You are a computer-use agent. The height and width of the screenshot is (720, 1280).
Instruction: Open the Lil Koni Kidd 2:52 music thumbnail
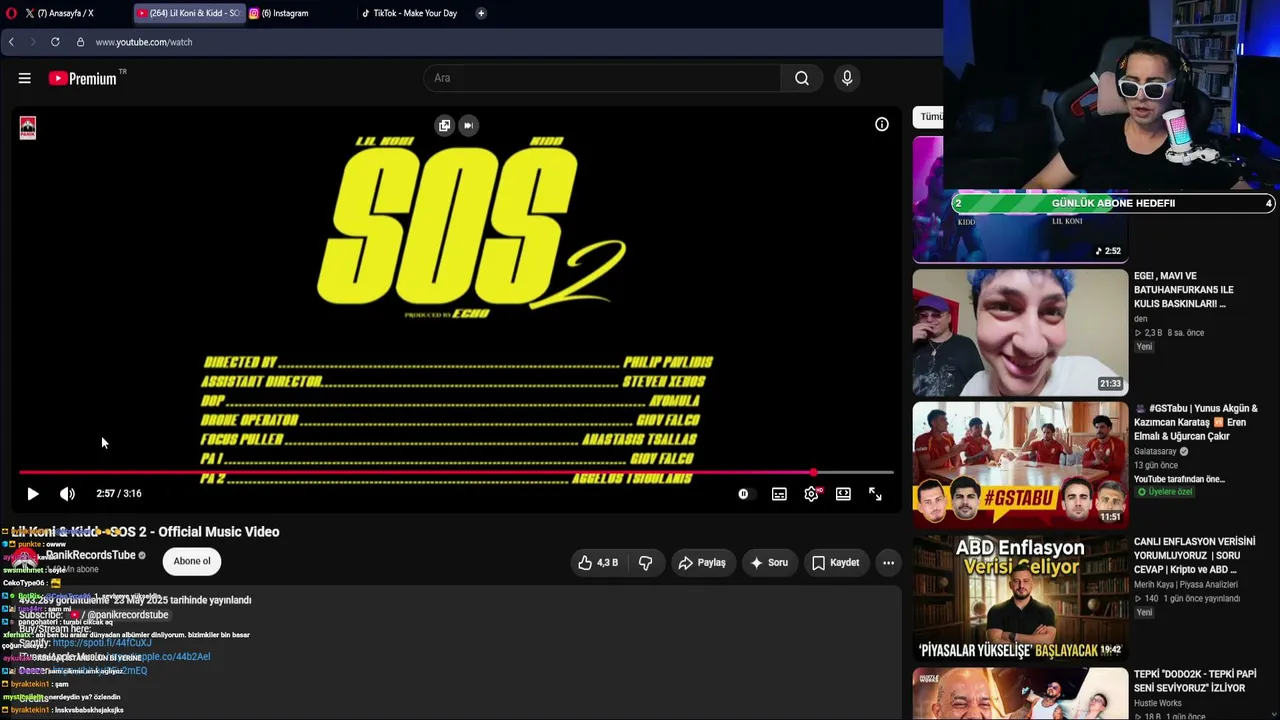coord(1020,200)
